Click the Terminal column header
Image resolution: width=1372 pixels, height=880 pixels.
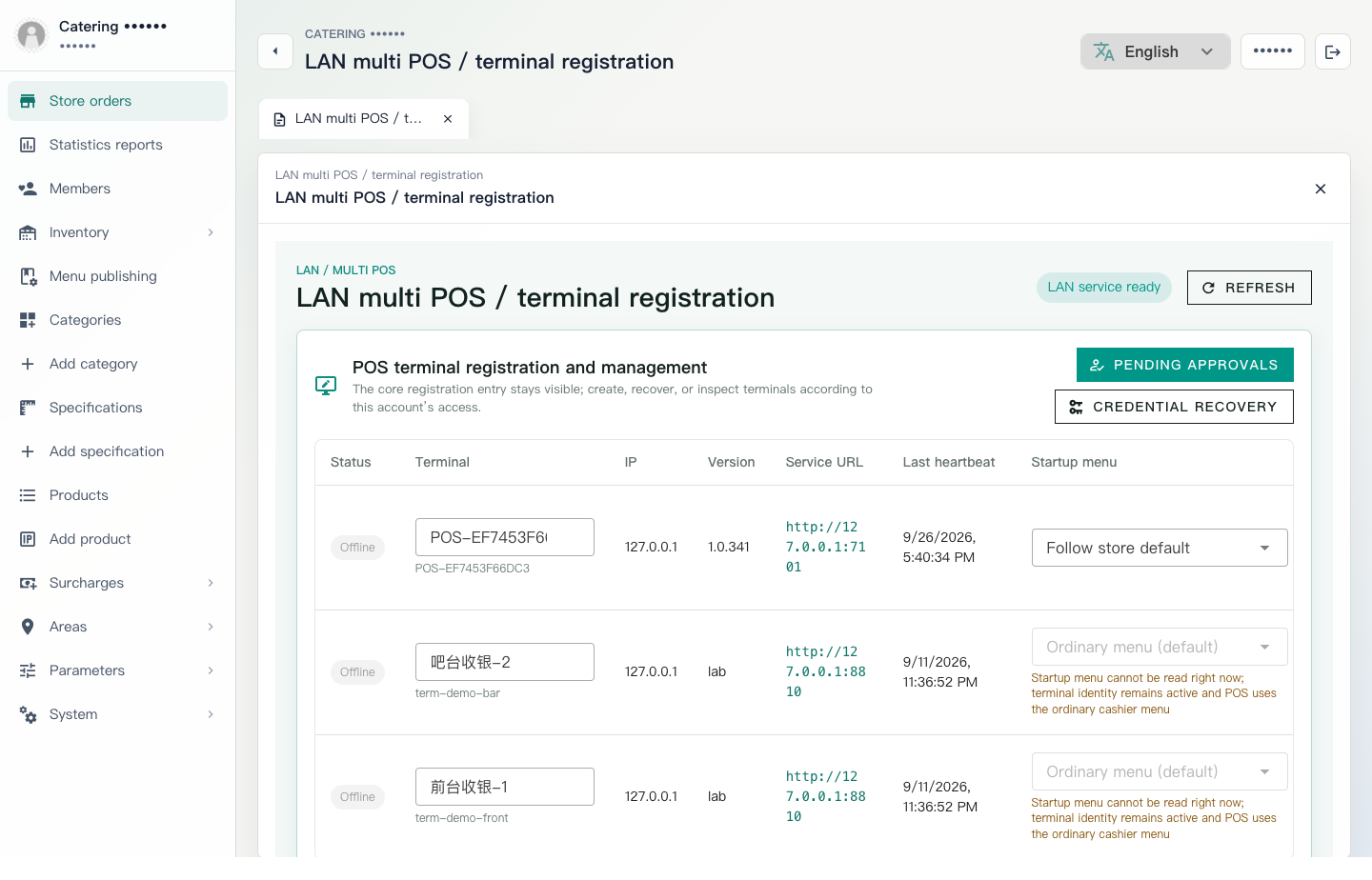point(442,462)
